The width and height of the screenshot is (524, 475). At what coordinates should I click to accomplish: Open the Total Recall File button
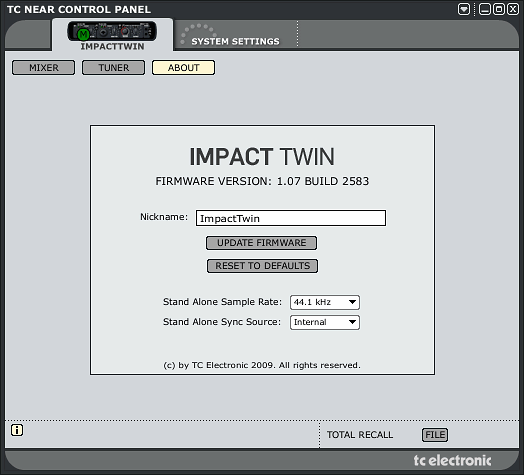[x=435, y=435]
